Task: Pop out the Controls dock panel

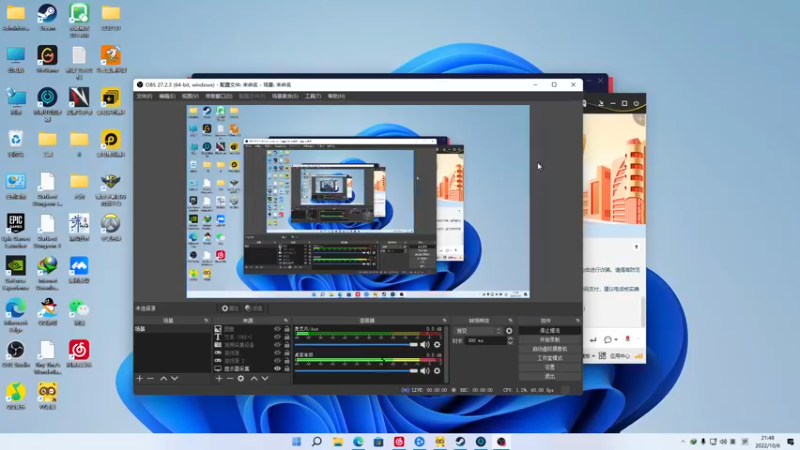Action: 578,320
